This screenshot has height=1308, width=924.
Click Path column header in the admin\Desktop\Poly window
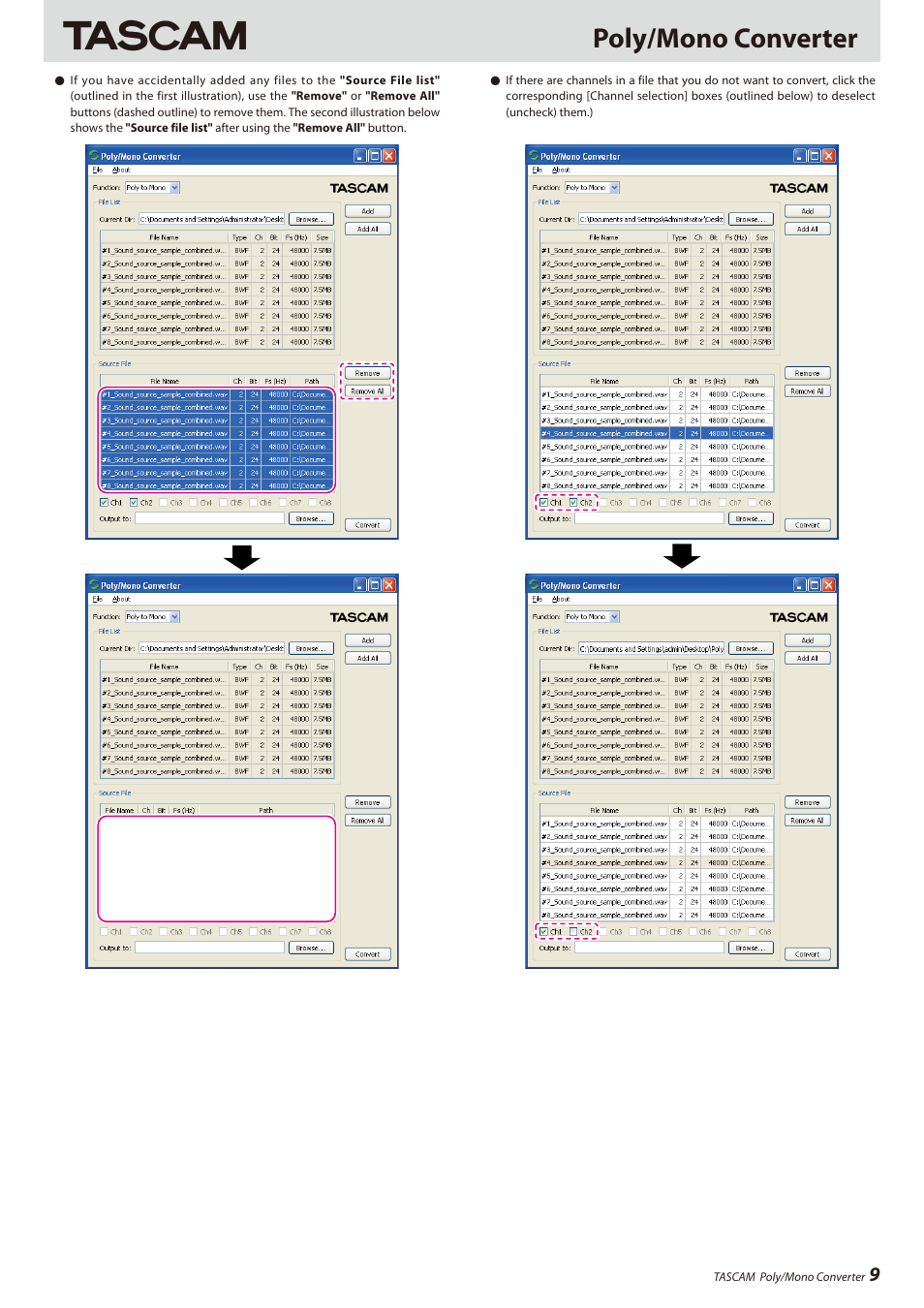752,810
